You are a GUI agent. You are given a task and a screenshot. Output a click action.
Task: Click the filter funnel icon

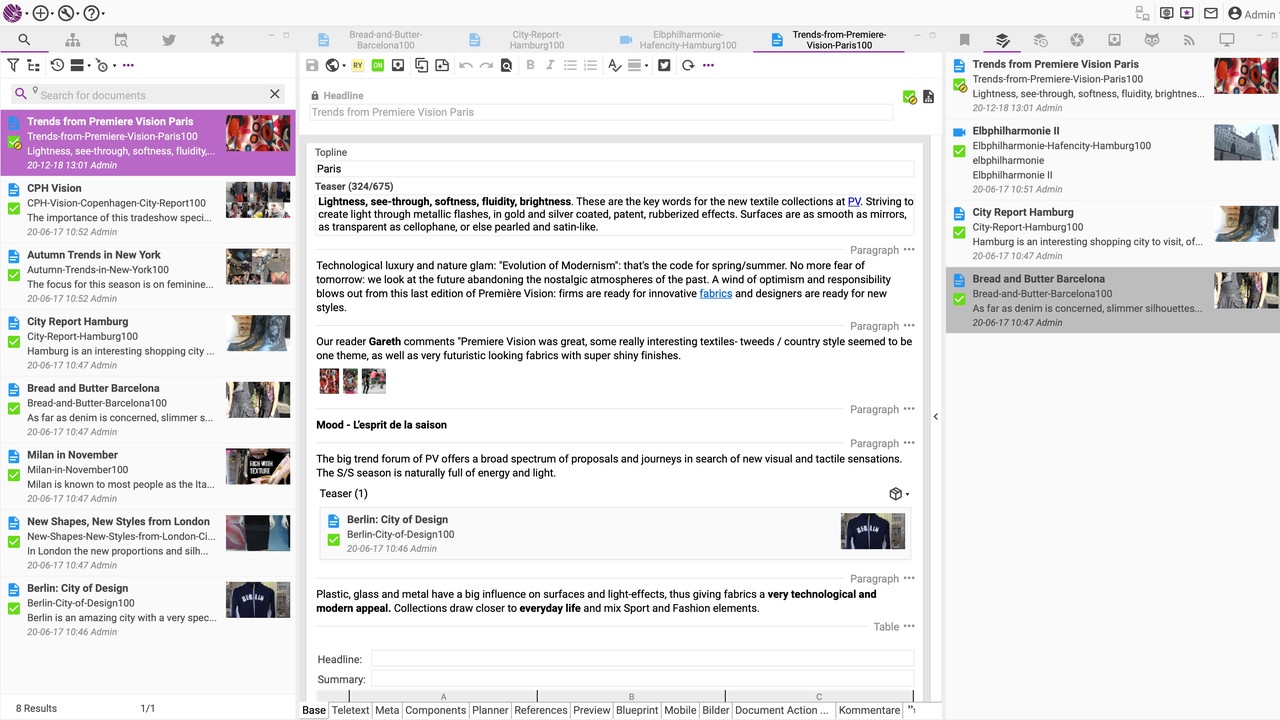pos(13,66)
